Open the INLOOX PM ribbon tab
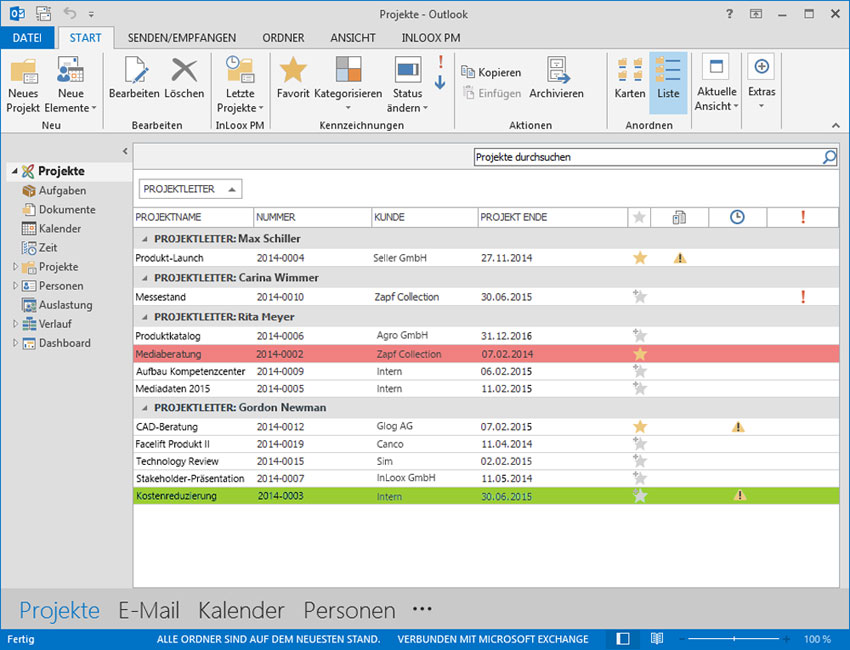The width and height of the screenshot is (850, 650). 430,38
